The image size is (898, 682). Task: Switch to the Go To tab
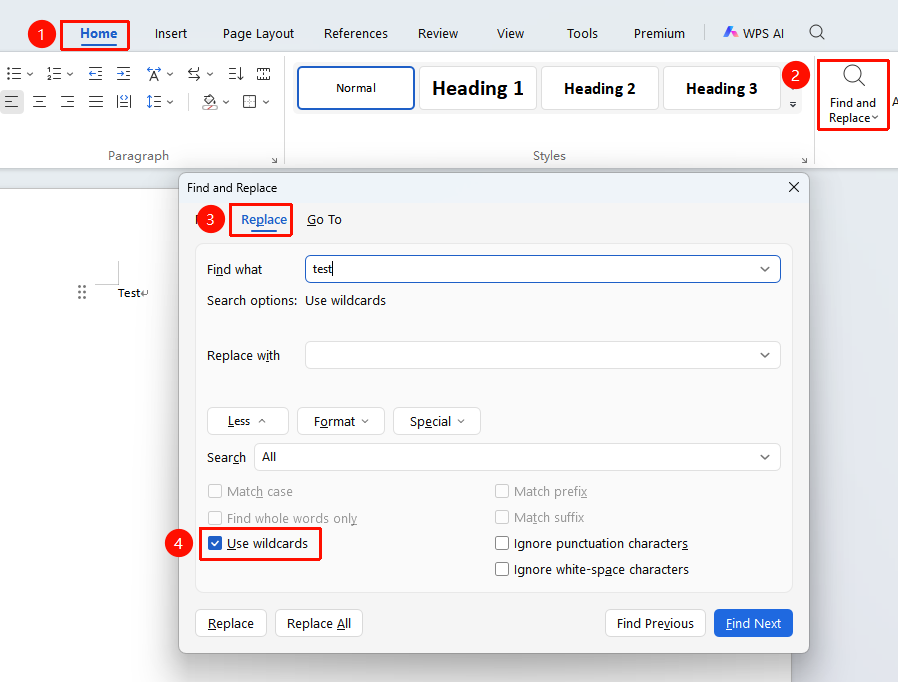point(324,220)
